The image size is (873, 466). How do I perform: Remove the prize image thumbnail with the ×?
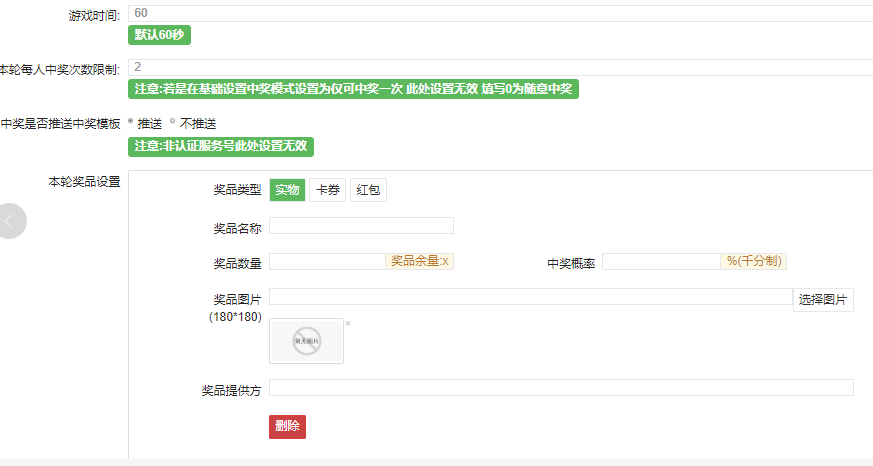(348, 323)
